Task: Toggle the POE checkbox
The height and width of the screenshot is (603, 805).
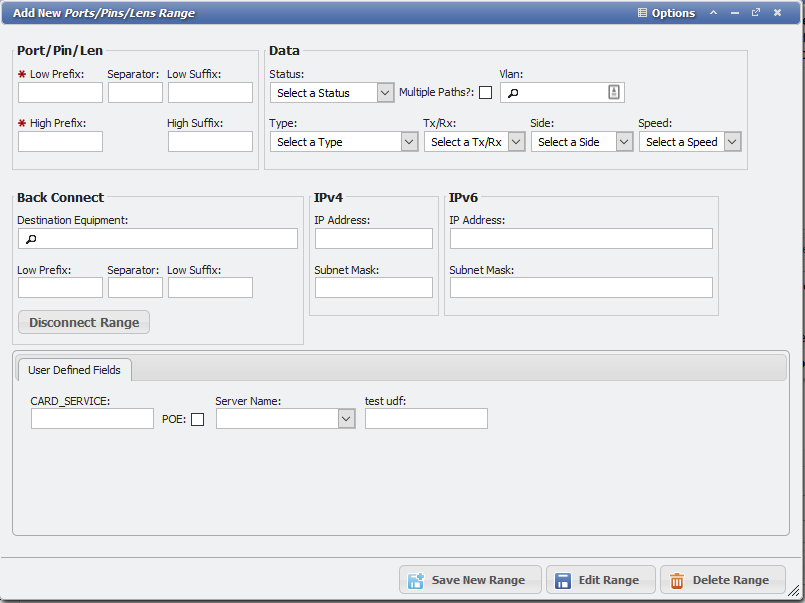Action: pyautogui.click(x=197, y=419)
